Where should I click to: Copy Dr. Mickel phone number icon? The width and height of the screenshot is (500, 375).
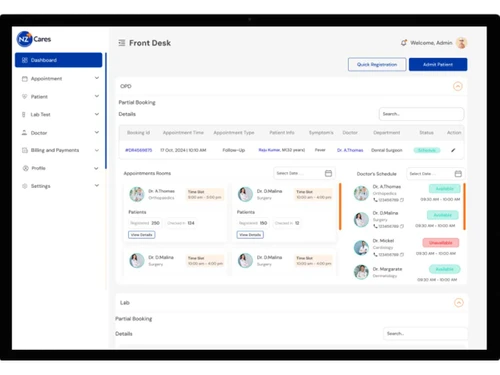point(402,255)
